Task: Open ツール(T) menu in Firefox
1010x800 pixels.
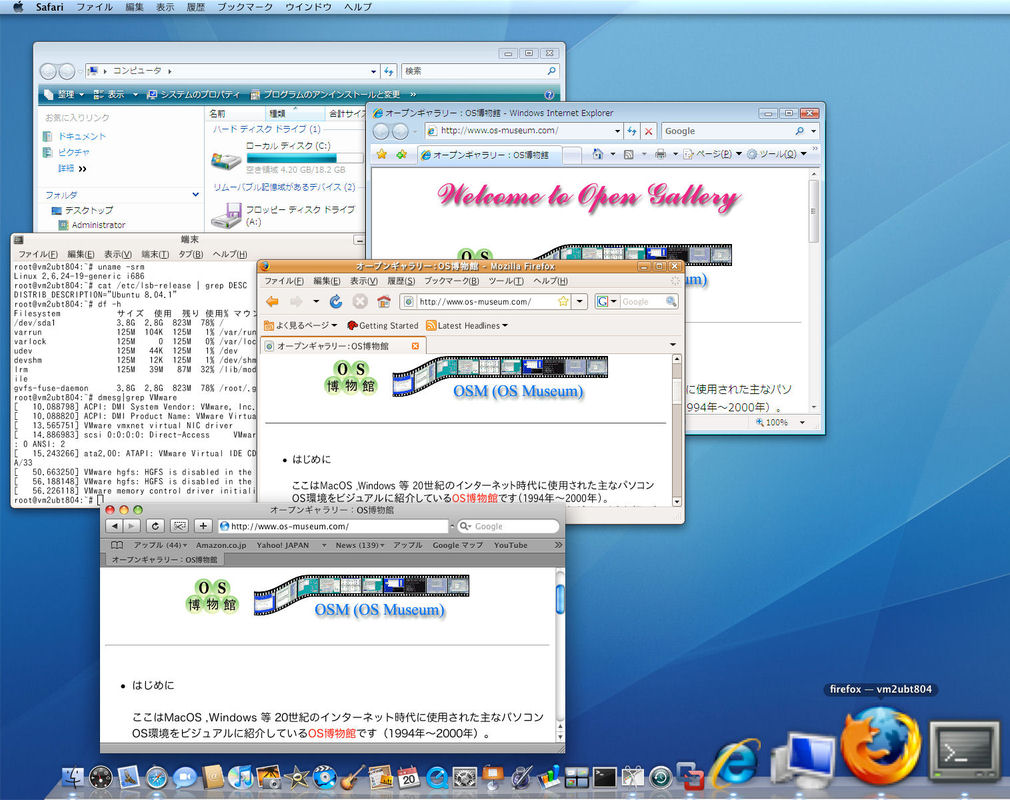Action: (506, 281)
